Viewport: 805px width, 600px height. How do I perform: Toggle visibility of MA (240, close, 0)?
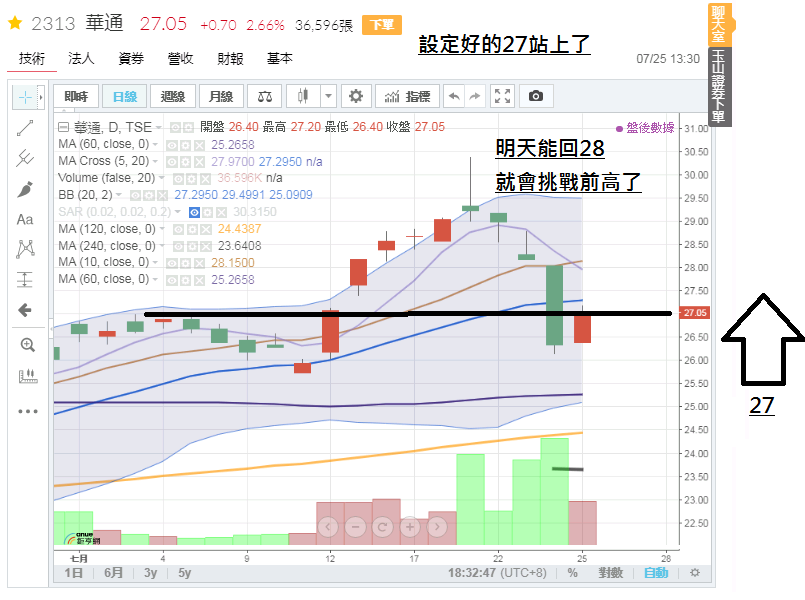pyautogui.click(x=178, y=246)
